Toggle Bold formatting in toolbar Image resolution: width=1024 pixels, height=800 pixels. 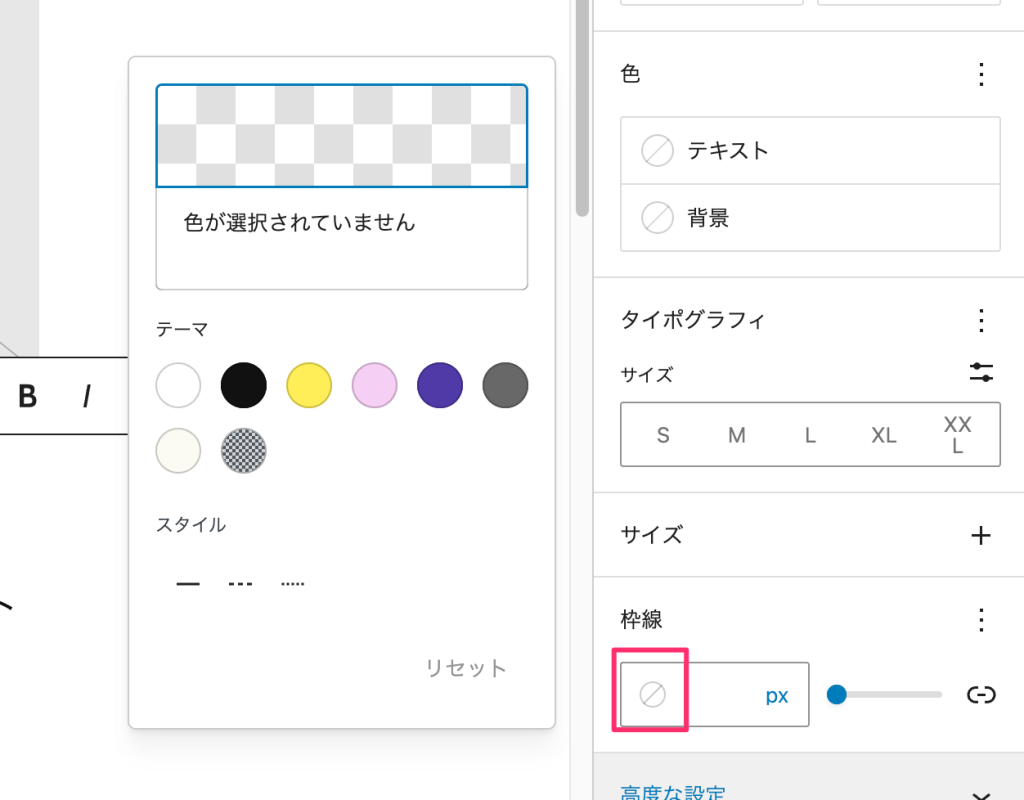click(x=27, y=396)
